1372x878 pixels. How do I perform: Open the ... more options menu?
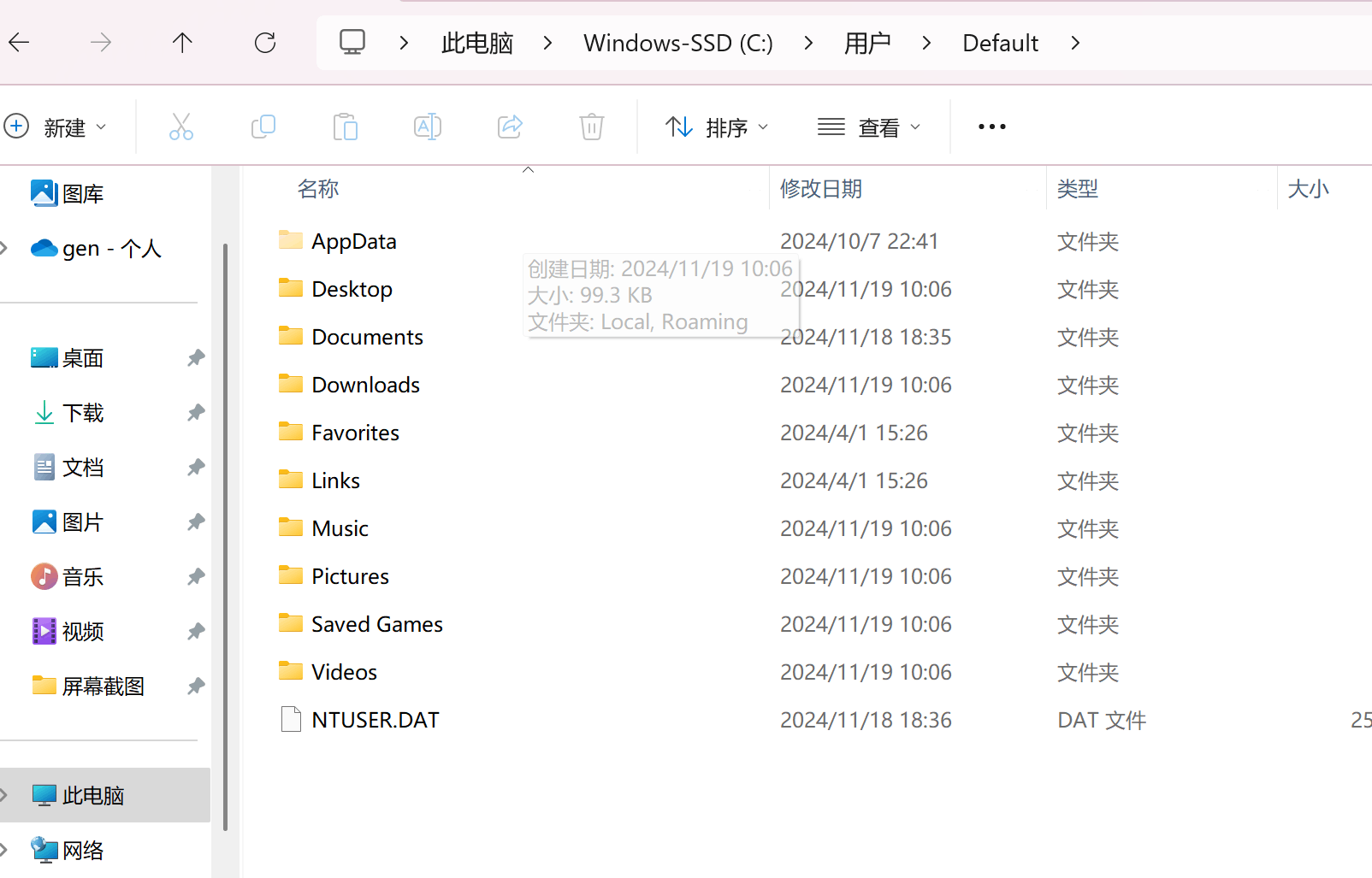pos(991,127)
